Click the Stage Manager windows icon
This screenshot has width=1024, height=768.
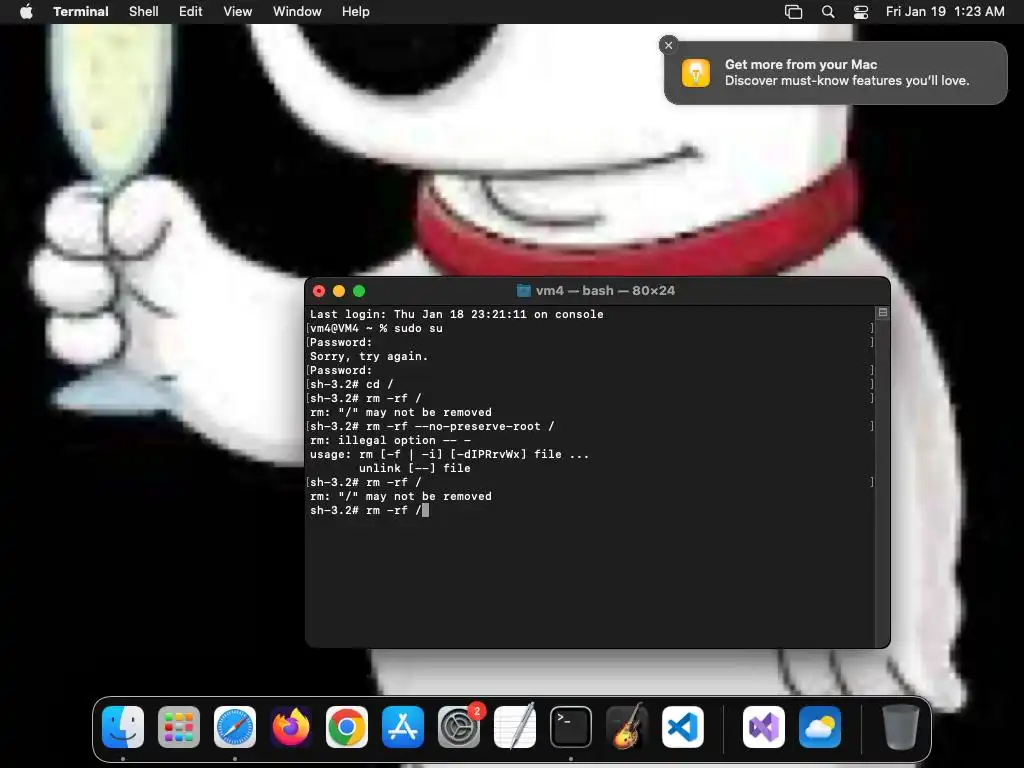click(x=793, y=12)
